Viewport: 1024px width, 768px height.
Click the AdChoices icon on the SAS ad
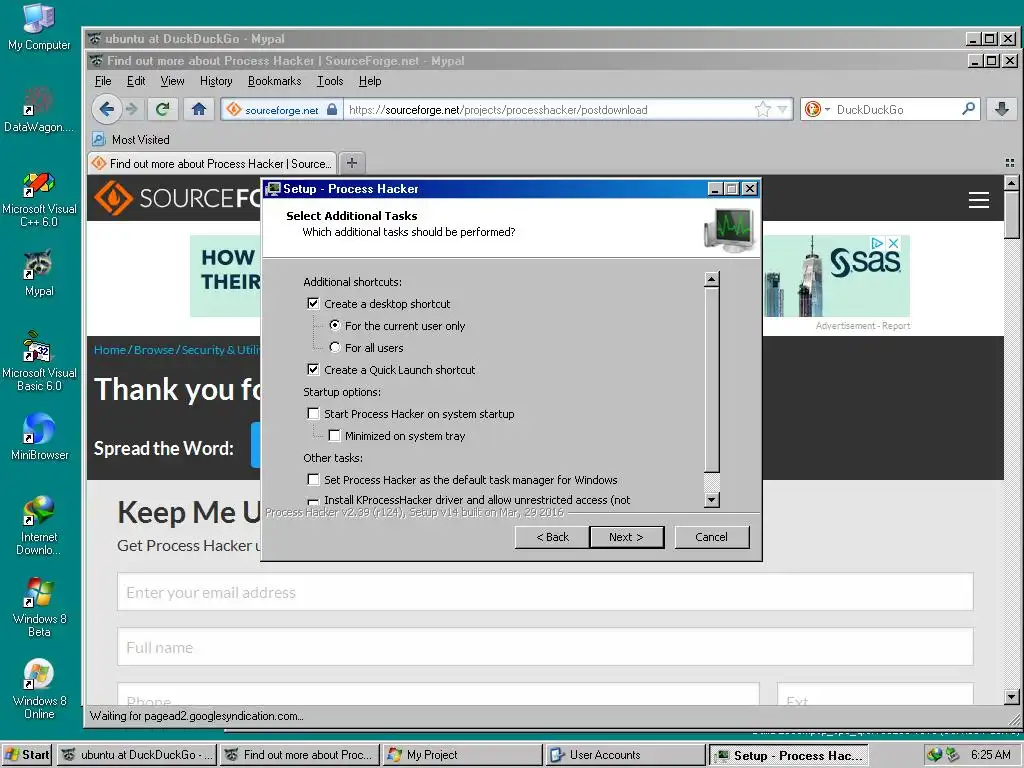(878, 243)
